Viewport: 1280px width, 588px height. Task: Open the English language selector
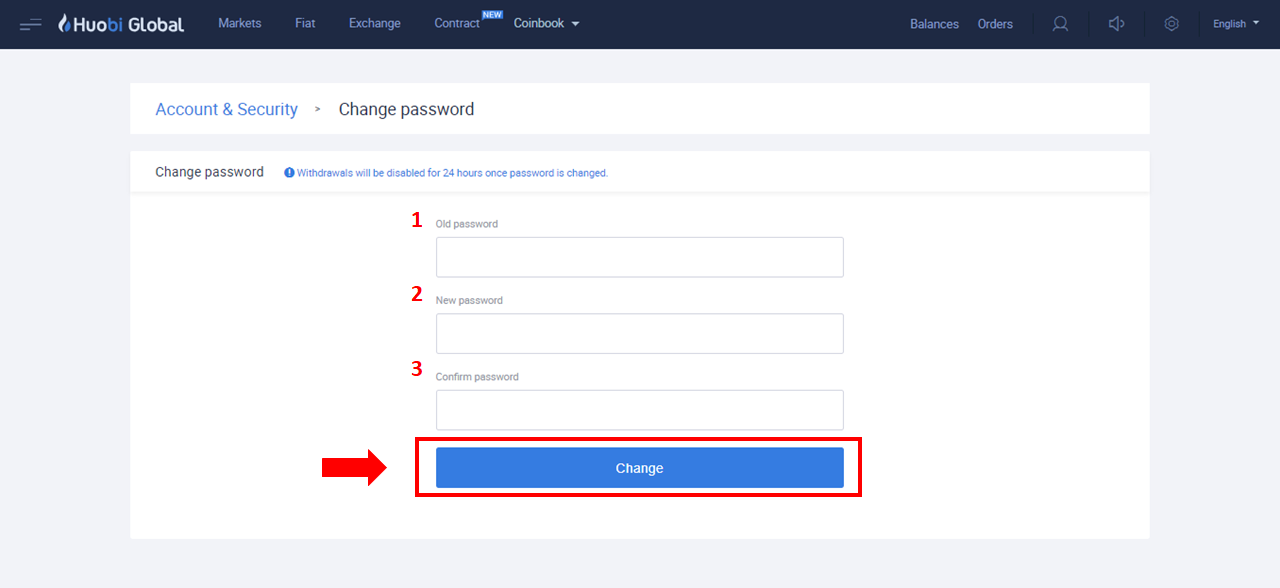click(1236, 24)
